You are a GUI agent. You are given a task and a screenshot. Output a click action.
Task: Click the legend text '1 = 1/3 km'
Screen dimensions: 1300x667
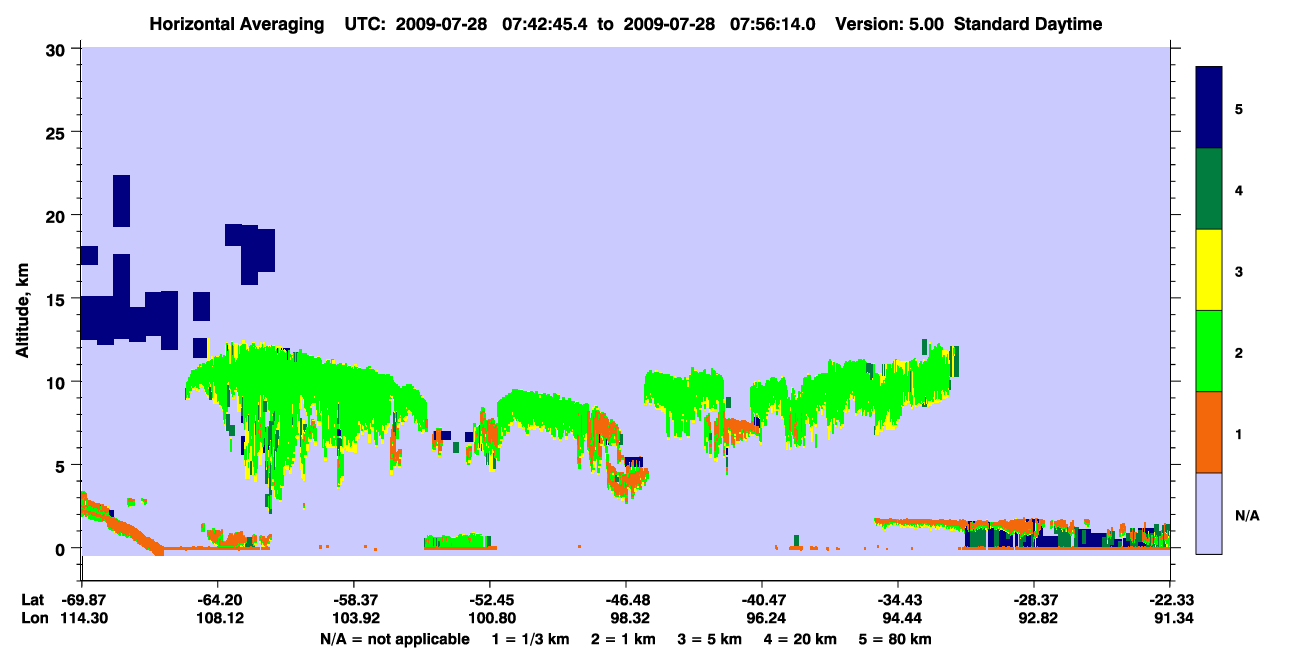tap(533, 639)
